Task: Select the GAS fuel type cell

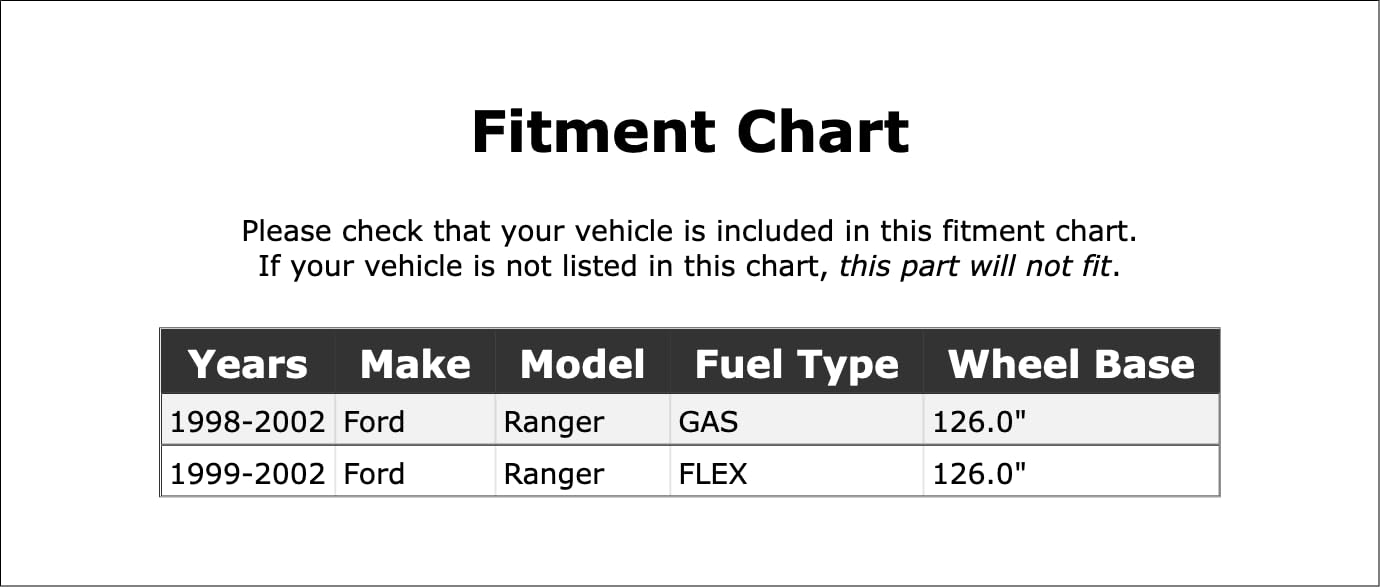Action: pyautogui.click(x=708, y=422)
